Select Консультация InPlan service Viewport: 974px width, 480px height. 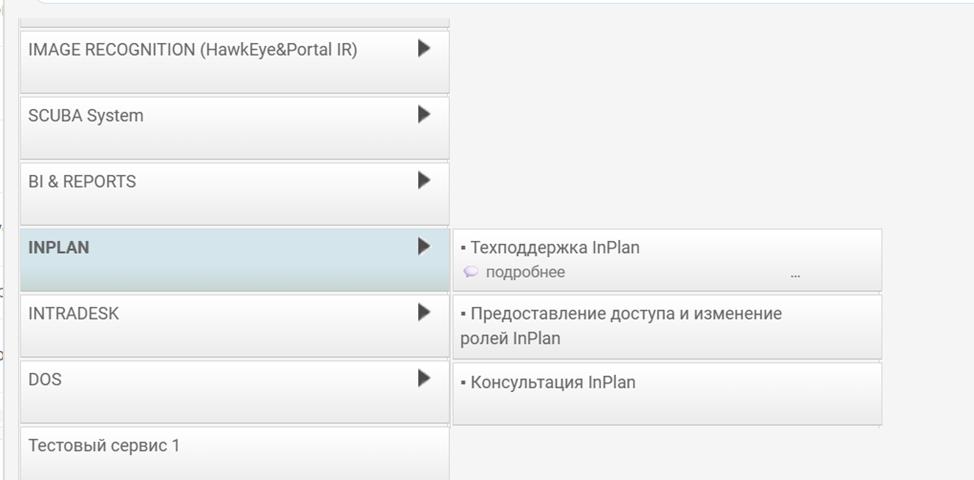tap(553, 383)
